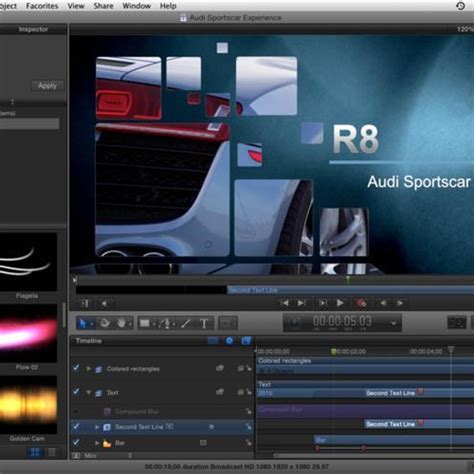The width and height of the screenshot is (474, 474).
Task: Click the leftmost icon beside the speaker mute button
Action: pyautogui.click(x=85, y=303)
